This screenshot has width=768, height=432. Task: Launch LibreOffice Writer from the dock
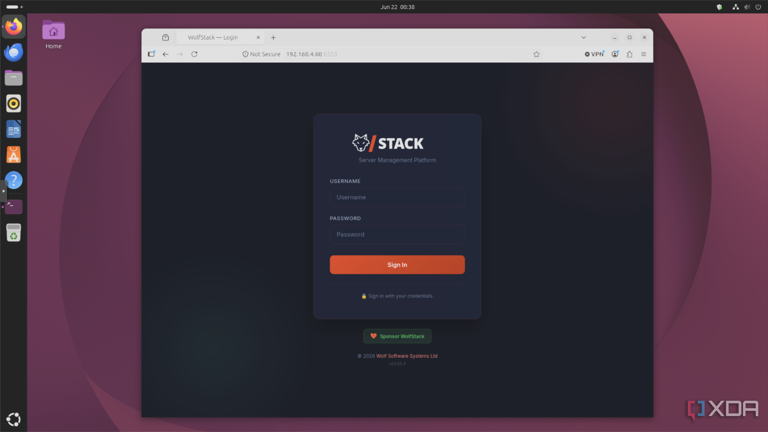coord(14,129)
